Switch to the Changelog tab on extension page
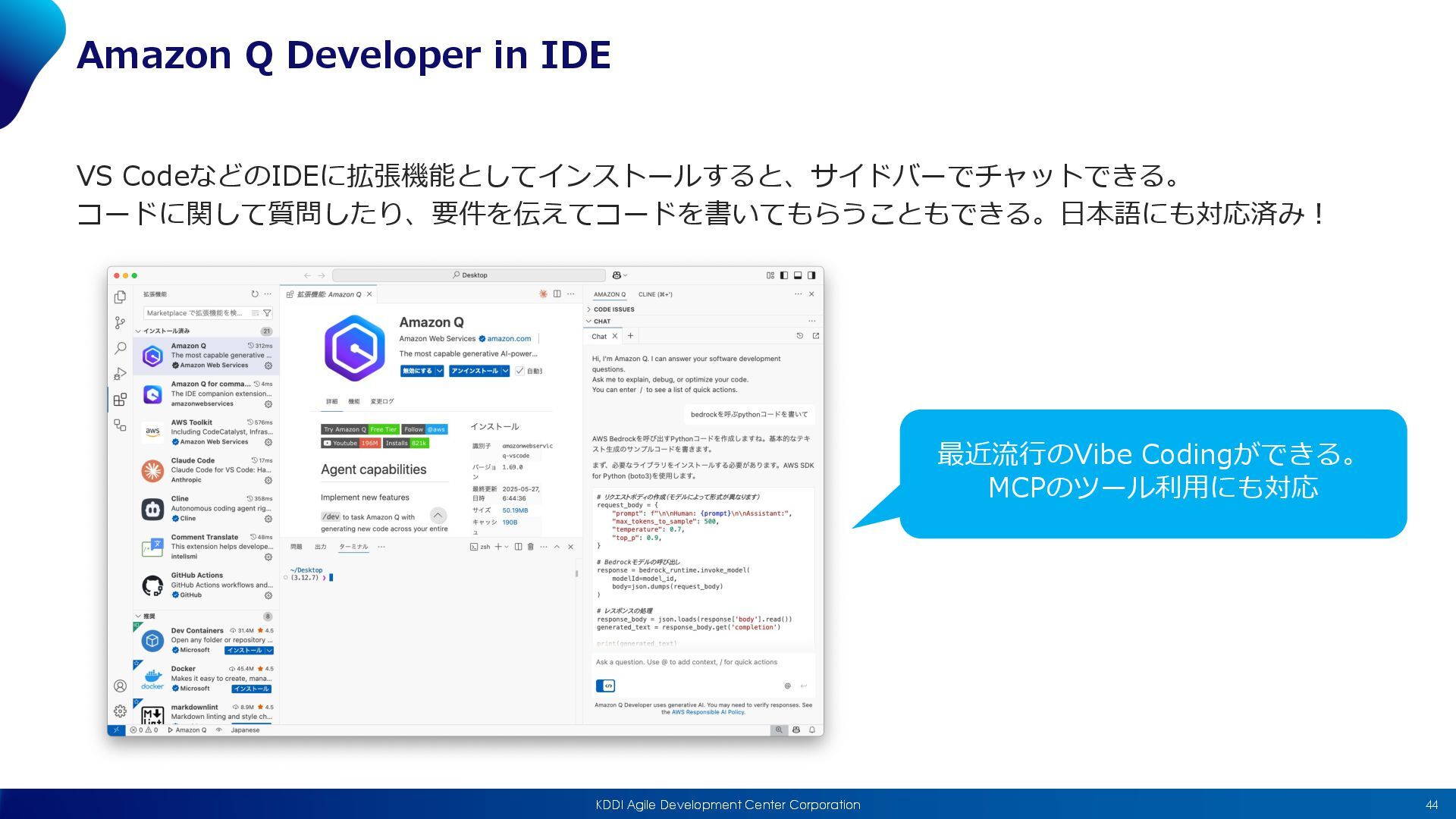Screen dimensions: 1456x819 click(x=382, y=401)
